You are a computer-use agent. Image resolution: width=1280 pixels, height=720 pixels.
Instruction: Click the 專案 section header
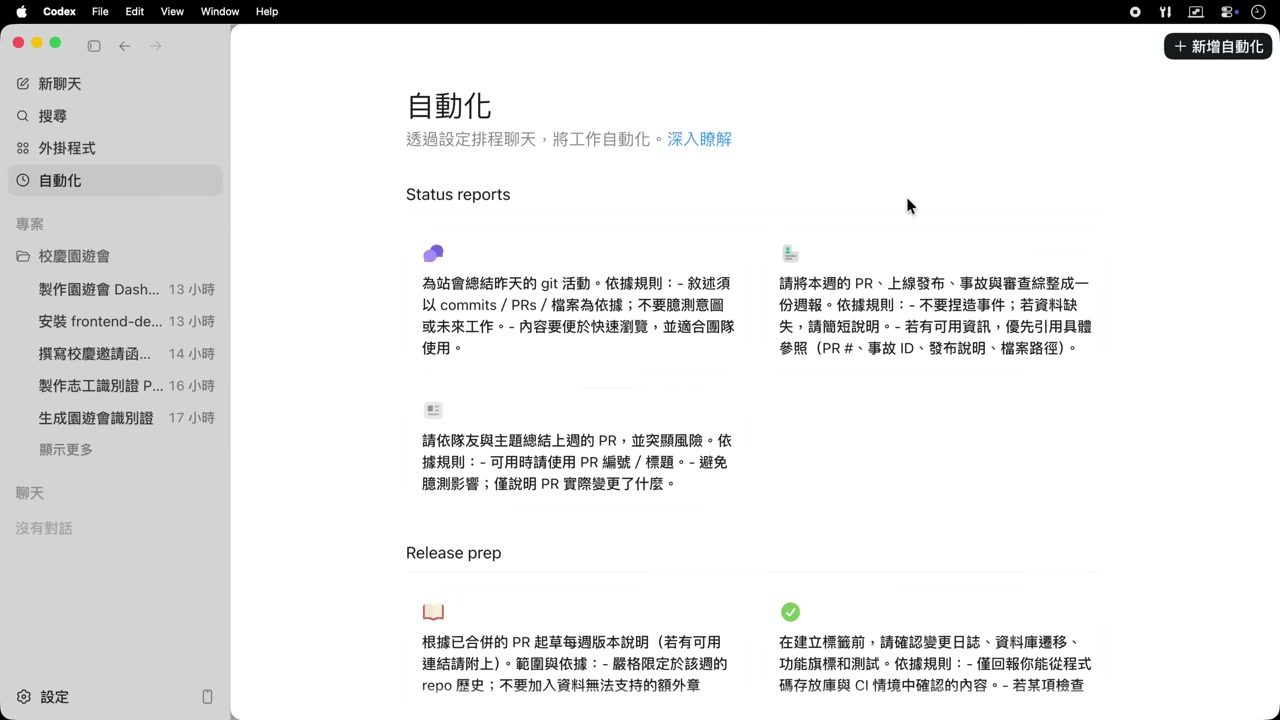[30, 225]
